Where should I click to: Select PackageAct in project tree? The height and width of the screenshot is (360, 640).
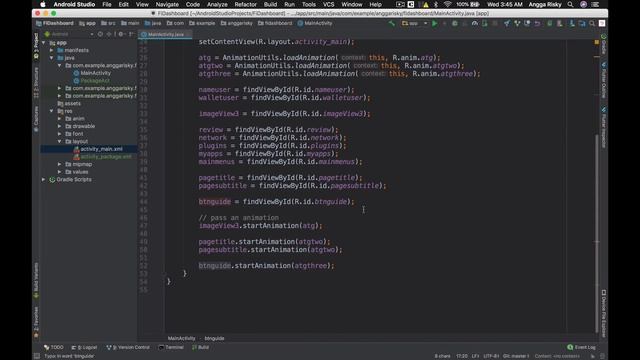tap(95, 81)
